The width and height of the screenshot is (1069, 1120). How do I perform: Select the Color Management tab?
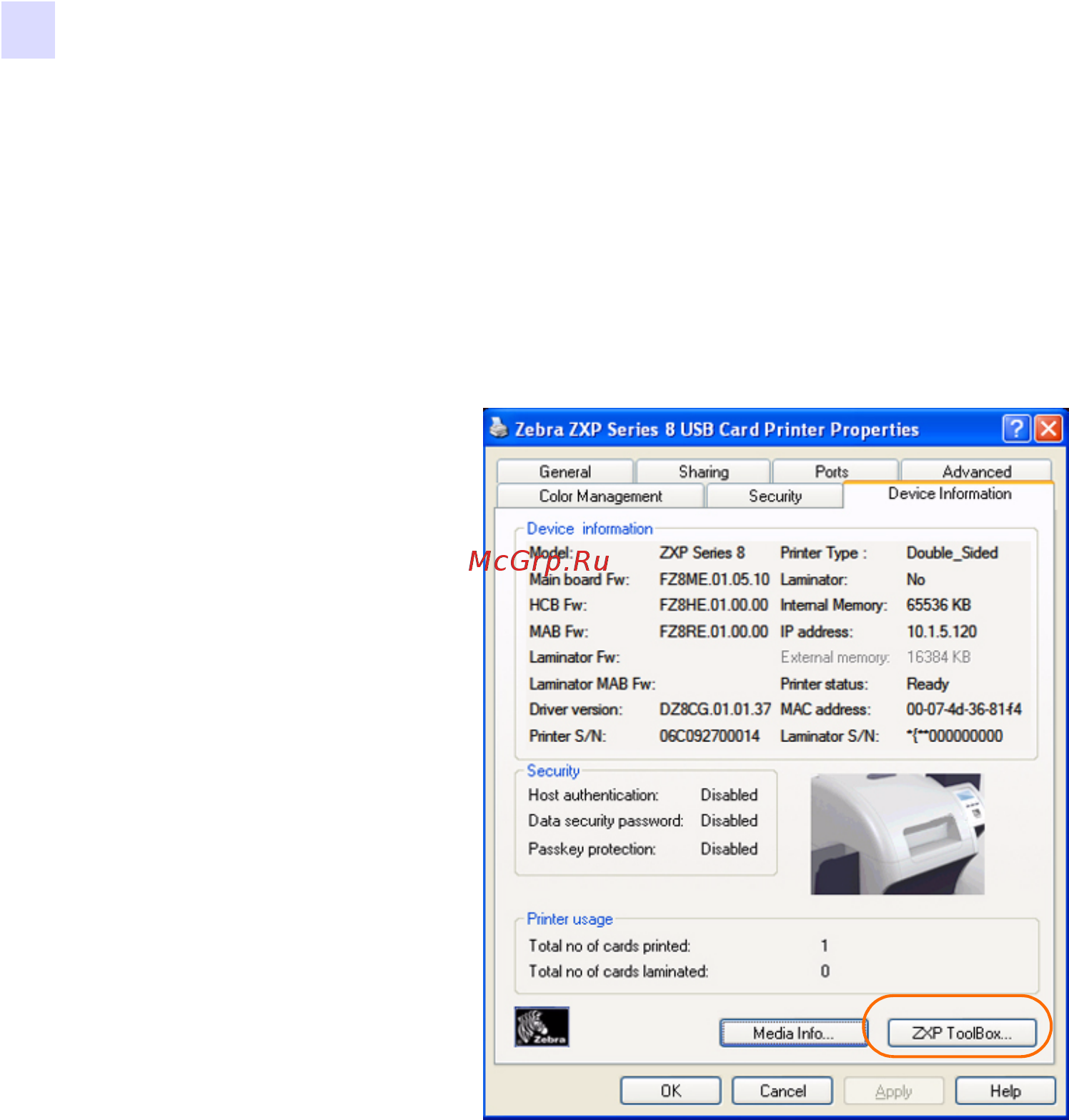click(600, 496)
